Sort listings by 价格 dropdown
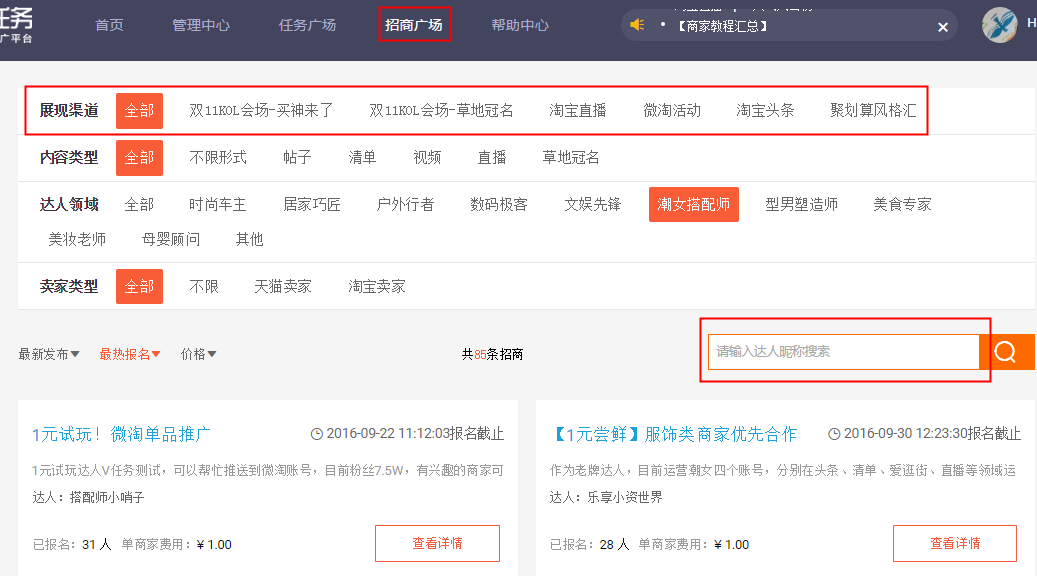 coord(198,354)
